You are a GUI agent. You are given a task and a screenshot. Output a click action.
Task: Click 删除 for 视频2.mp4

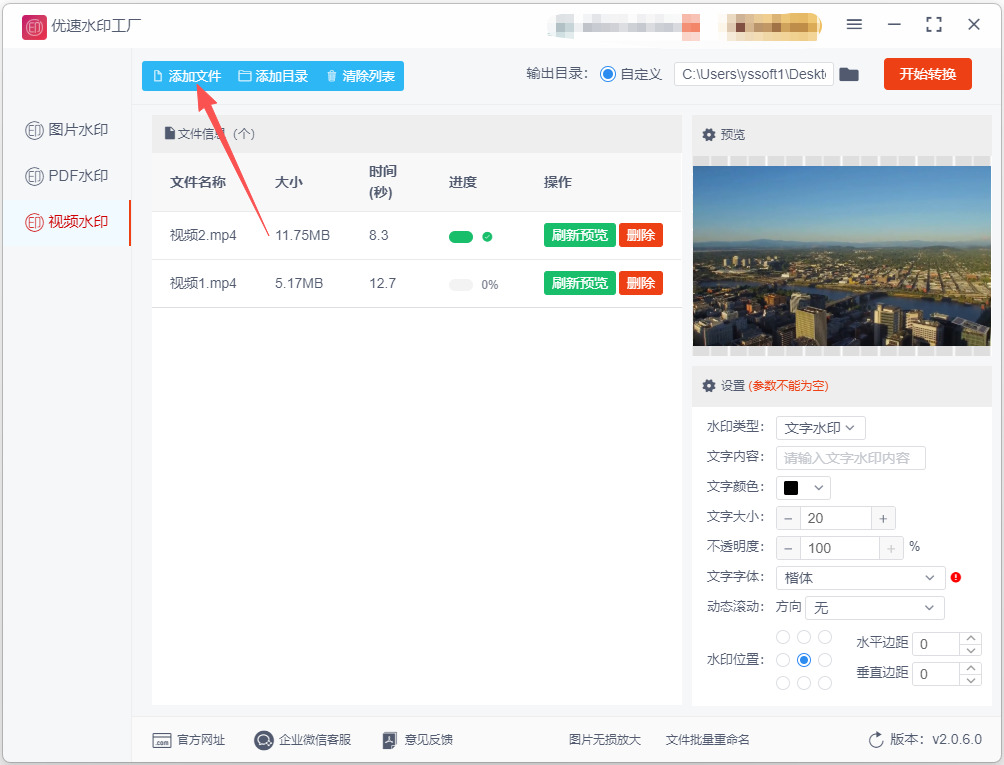[640, 235]
